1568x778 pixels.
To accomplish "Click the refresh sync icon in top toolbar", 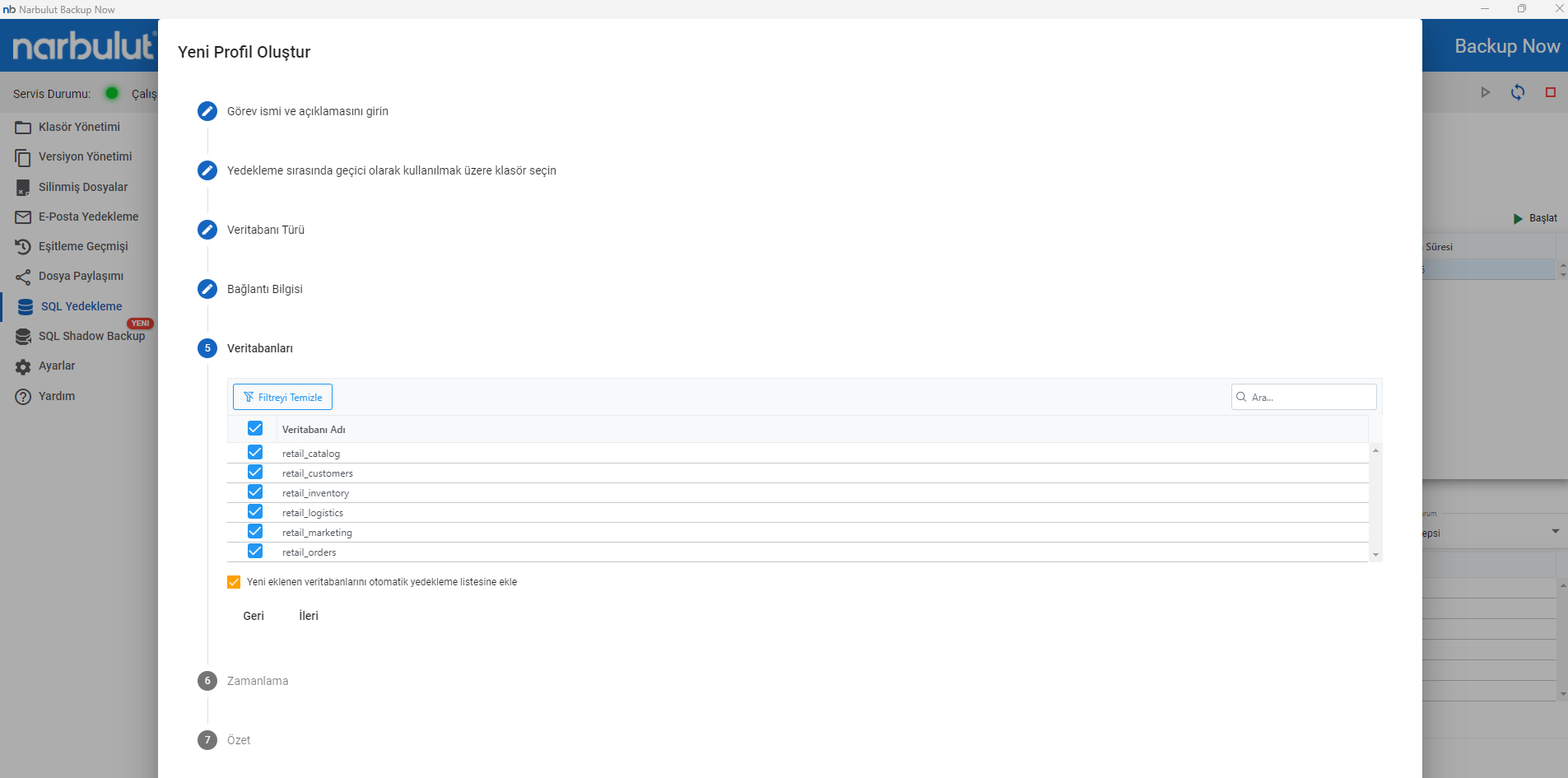I will tap(1517, 92).
